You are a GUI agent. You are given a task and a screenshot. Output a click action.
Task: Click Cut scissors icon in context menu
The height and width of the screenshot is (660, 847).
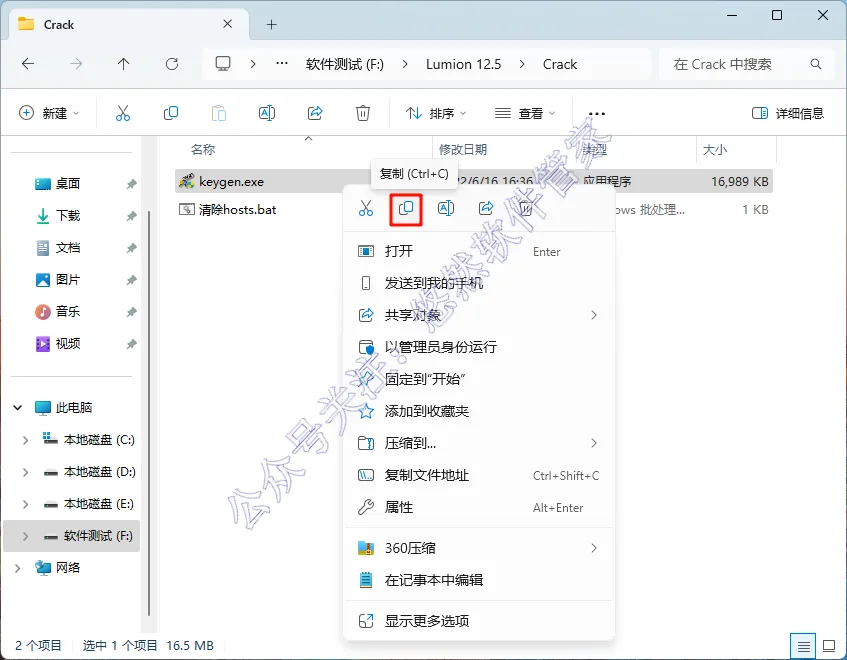click(x=366, y=208)
